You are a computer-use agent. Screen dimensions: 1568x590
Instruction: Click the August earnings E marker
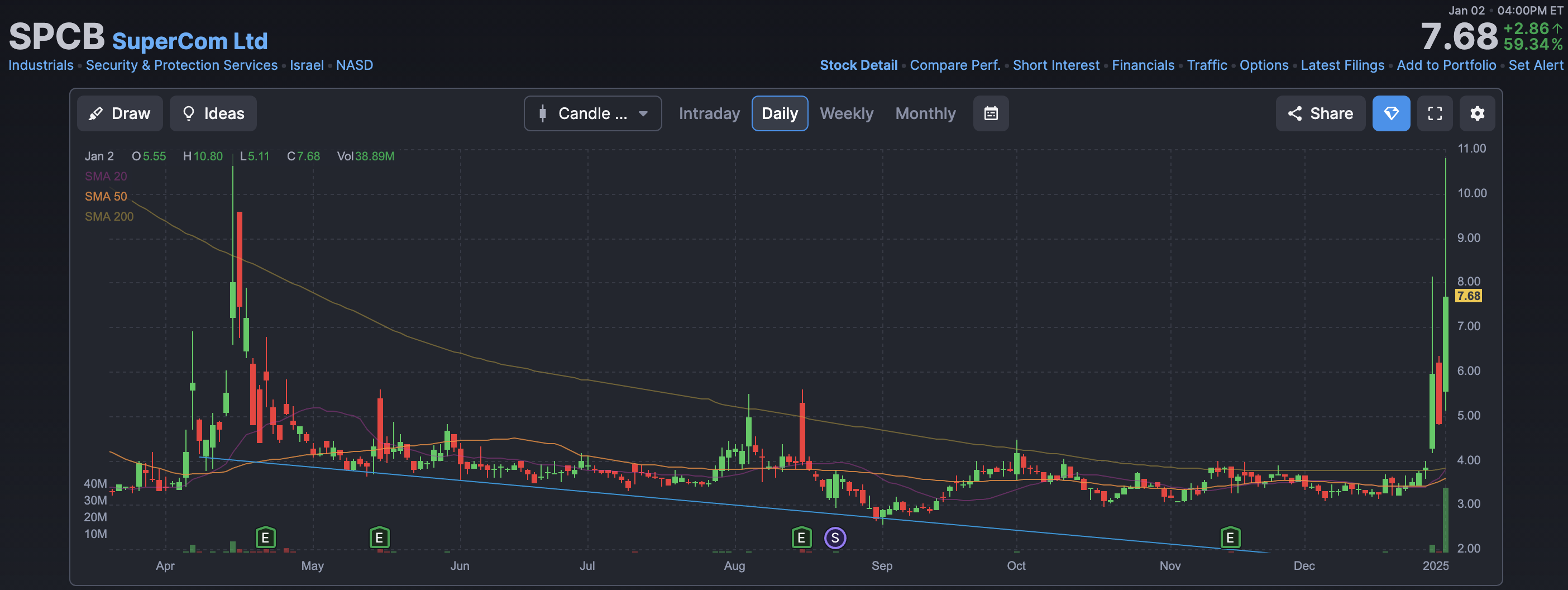click(x=802, y=537)
